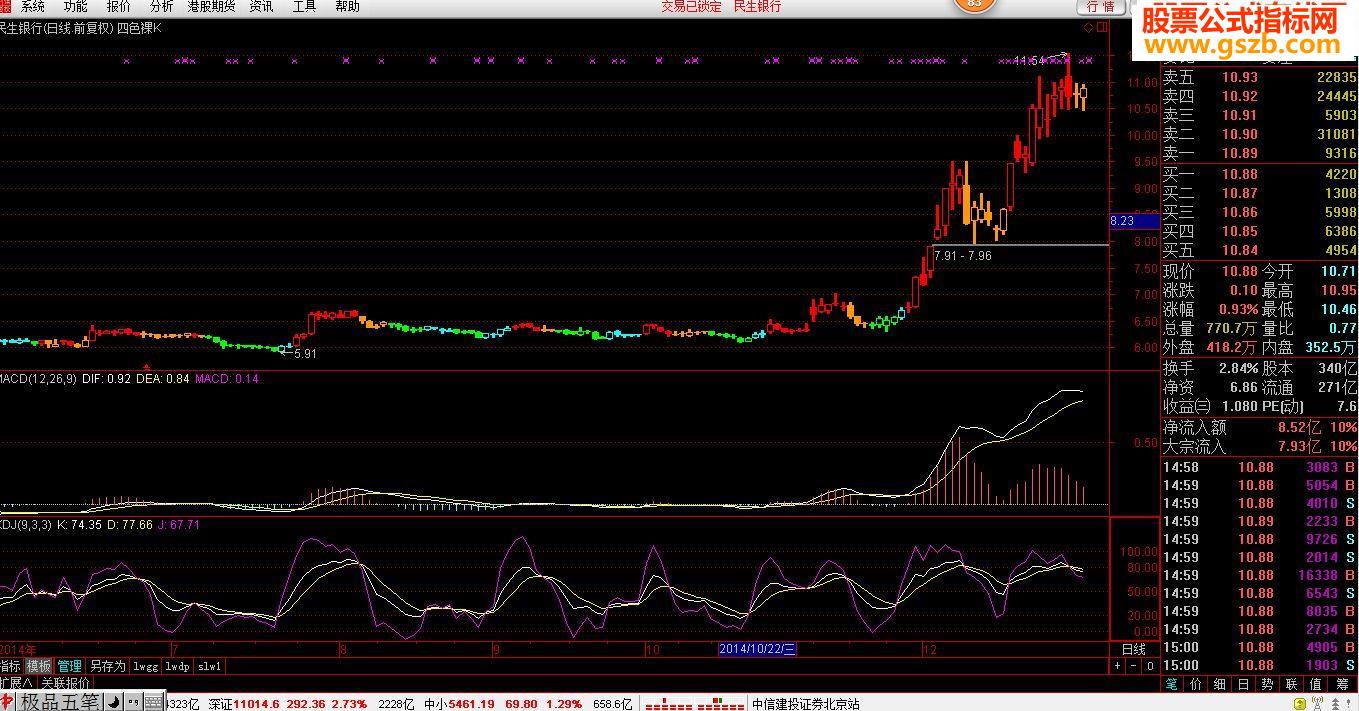Viewport: 1359px width, 711px height.
Task: Click the 换手 value 2.84%
Action: 1238,368
